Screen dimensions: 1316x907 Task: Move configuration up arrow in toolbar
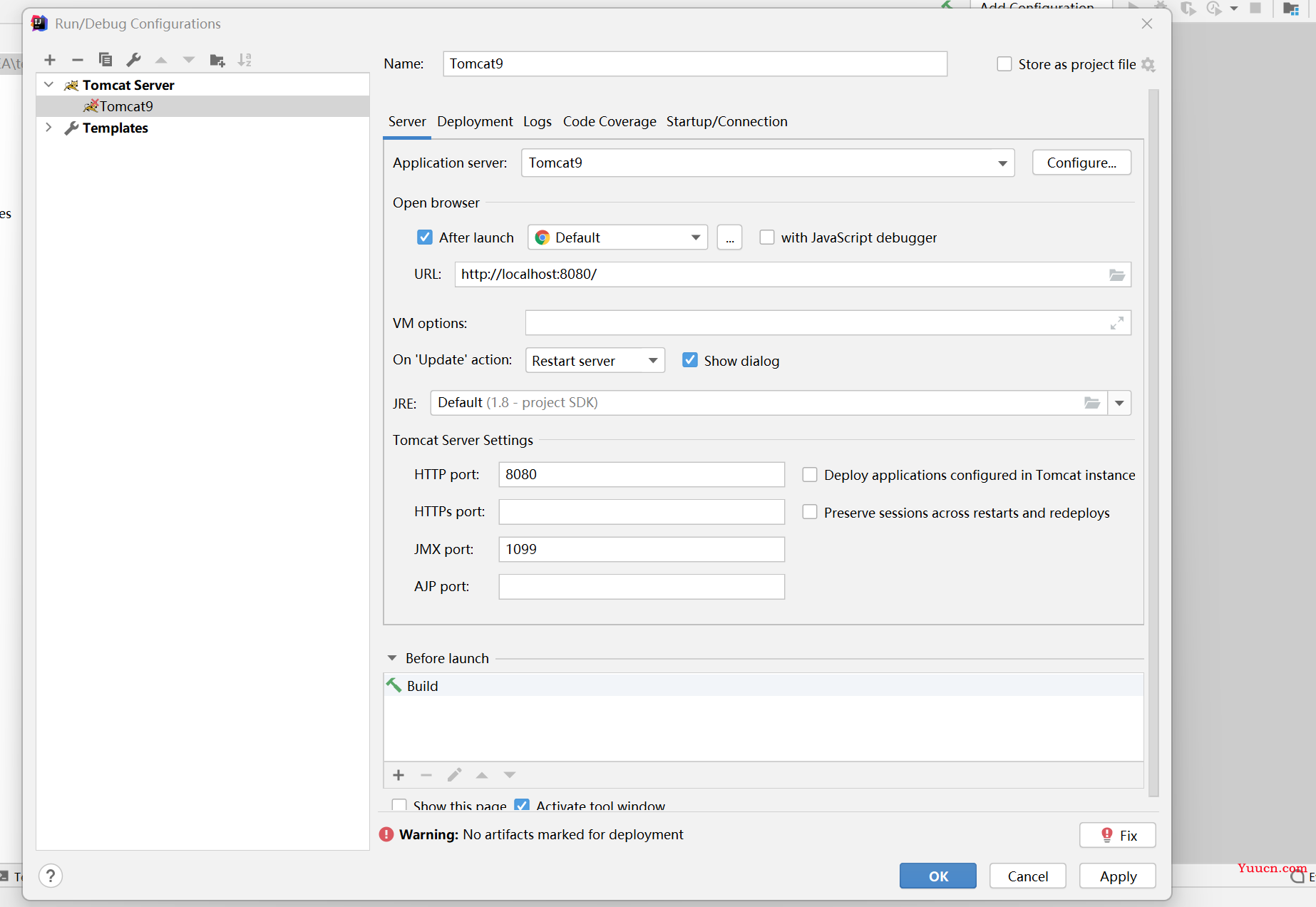[x=161, y=60]
